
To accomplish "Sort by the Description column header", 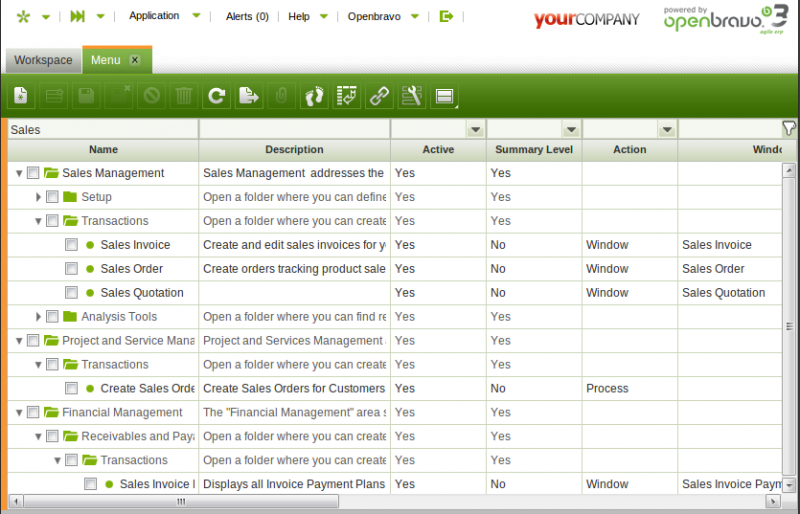I will coord(294,150).
